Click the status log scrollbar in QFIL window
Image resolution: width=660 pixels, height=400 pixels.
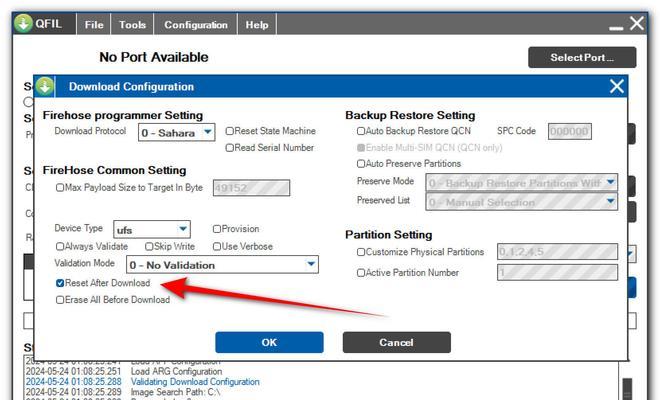click(x=627, y=388)
